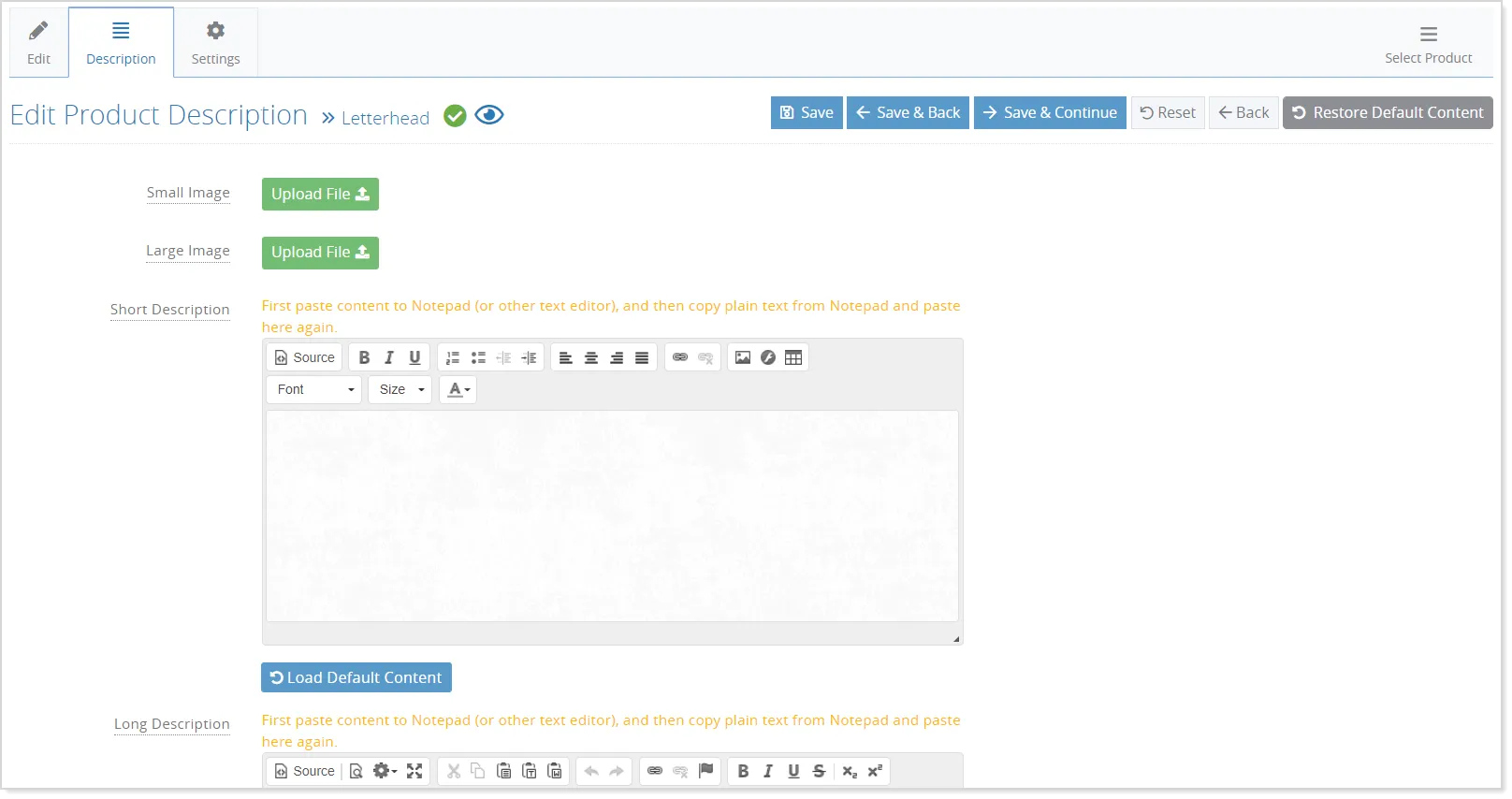1512x799 pixels.
Task: Open the Size dropdown
Action: 400,389
